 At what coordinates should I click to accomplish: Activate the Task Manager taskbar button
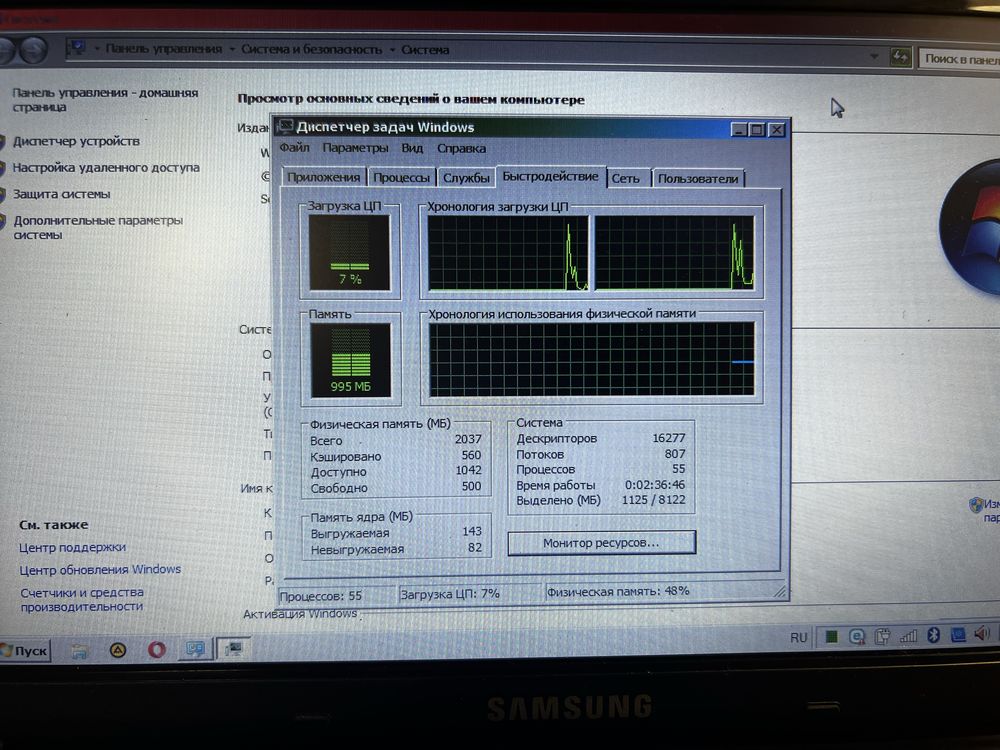[x=233, y=649]
